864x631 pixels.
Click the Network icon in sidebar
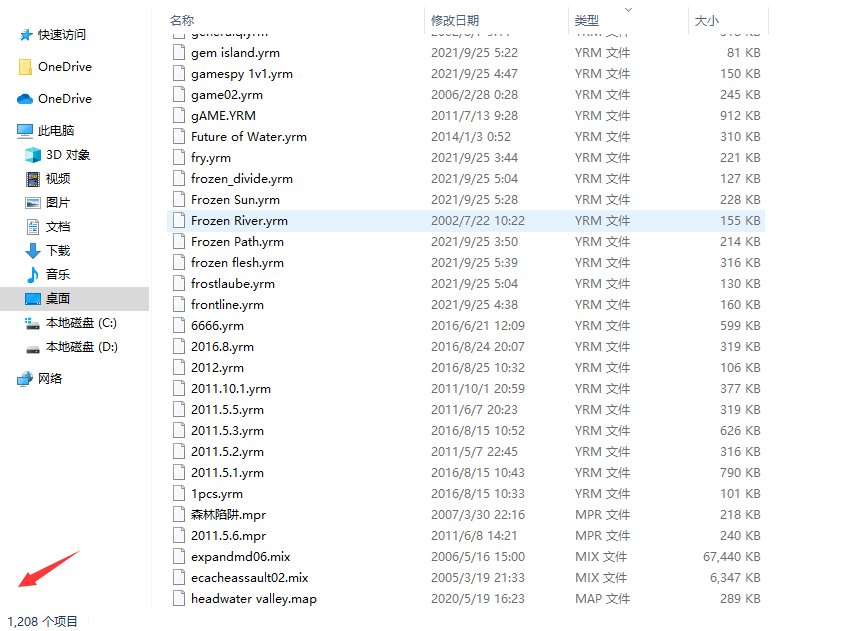(25, 379)
